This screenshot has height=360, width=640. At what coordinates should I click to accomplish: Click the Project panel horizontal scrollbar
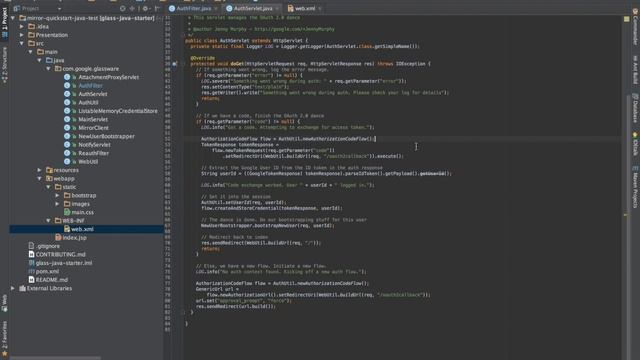pyautogui.click(x=55, y=358)
